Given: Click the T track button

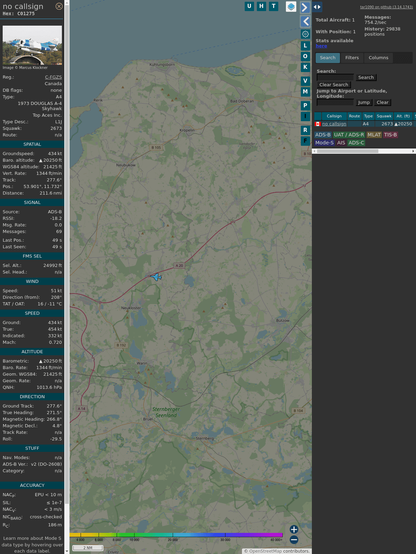Looking at the screenshot, I should pyautogui.click(x=273, y=6).
